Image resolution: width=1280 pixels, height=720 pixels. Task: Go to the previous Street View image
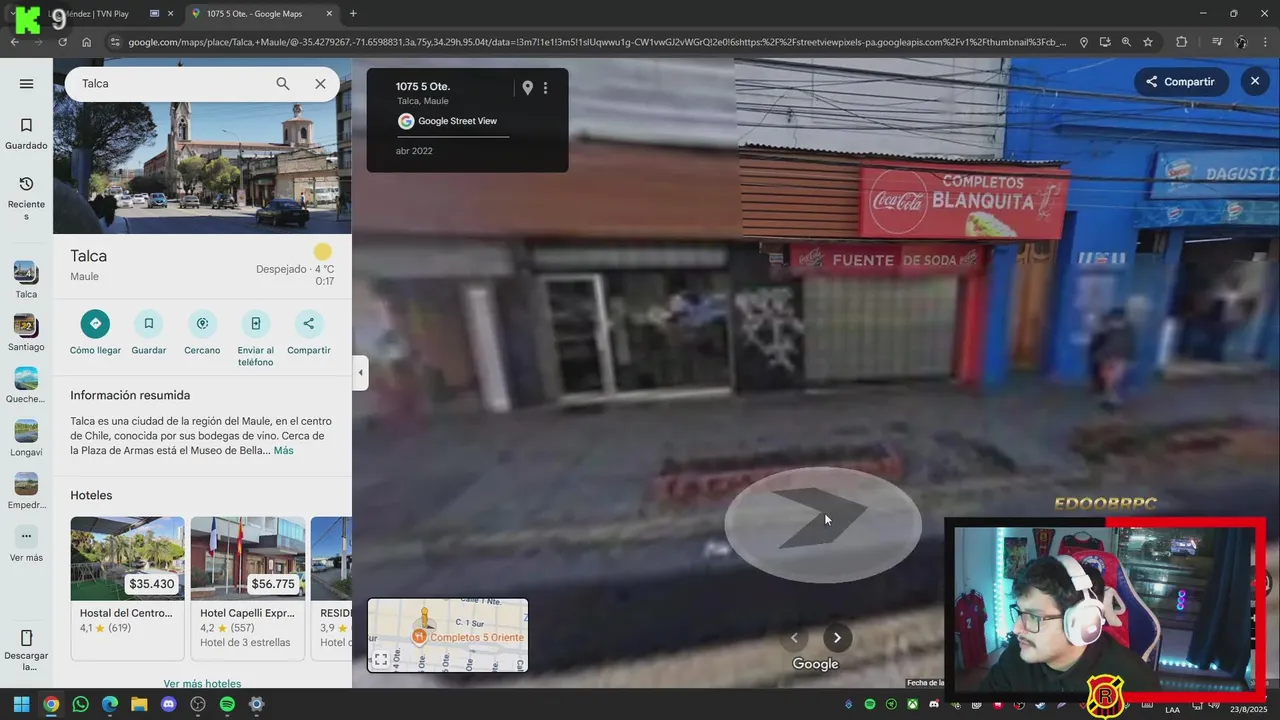(794, 638)
